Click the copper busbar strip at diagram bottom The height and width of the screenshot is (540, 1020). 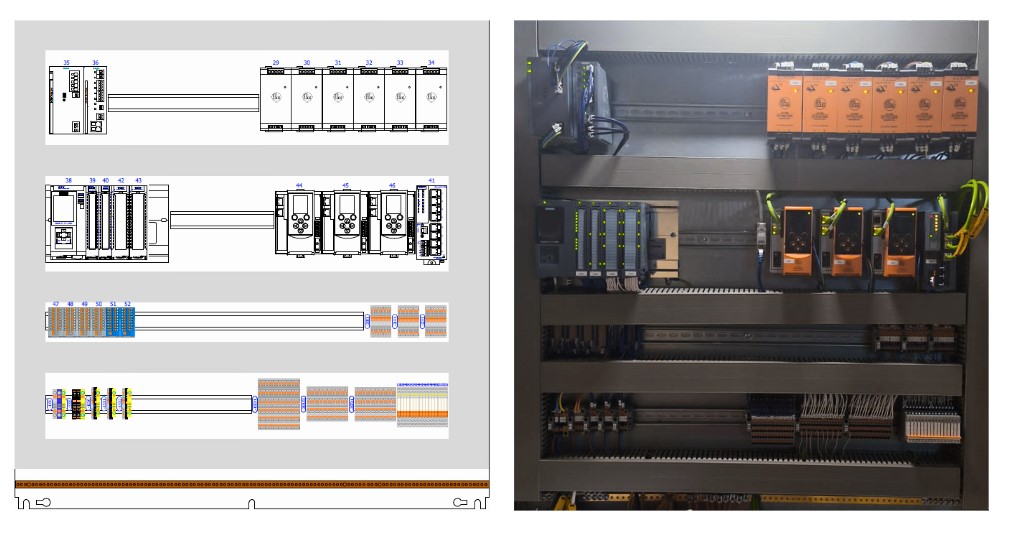coord(252,484)
